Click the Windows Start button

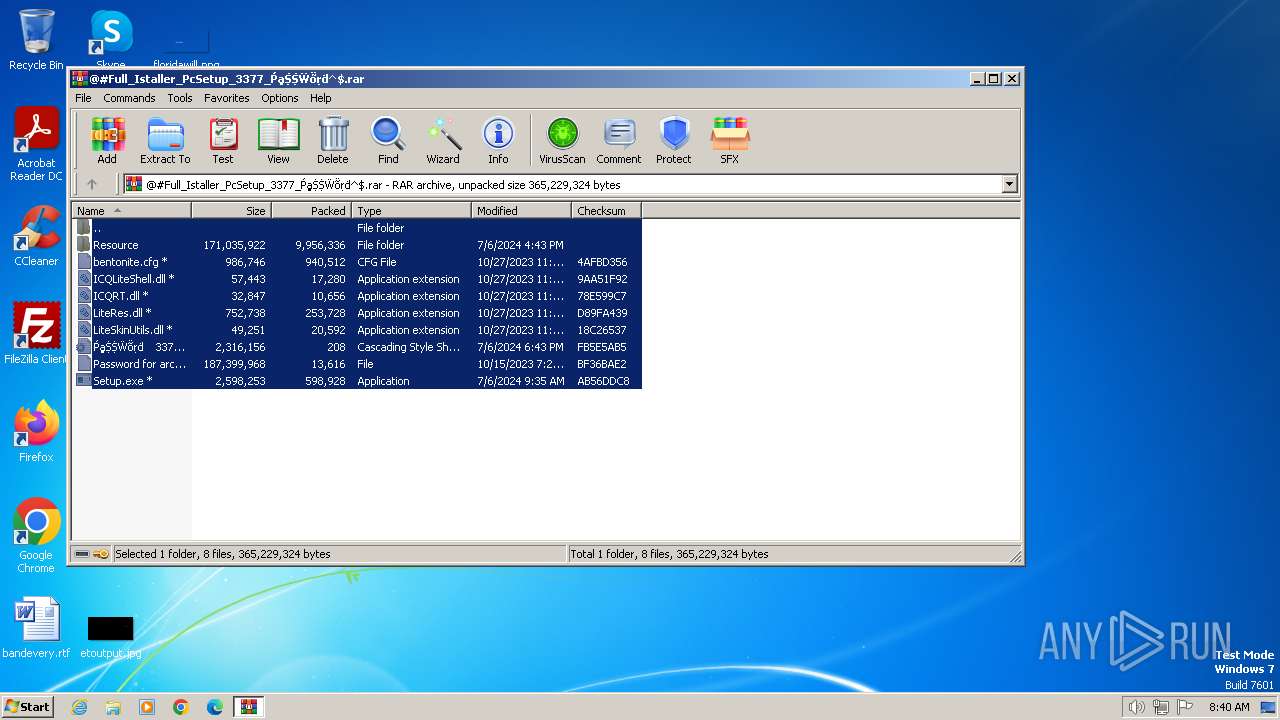tap(28, 706)
